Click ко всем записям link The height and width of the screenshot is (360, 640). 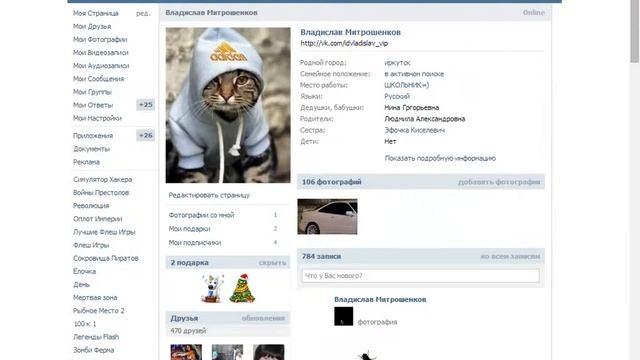coord(510,256)
